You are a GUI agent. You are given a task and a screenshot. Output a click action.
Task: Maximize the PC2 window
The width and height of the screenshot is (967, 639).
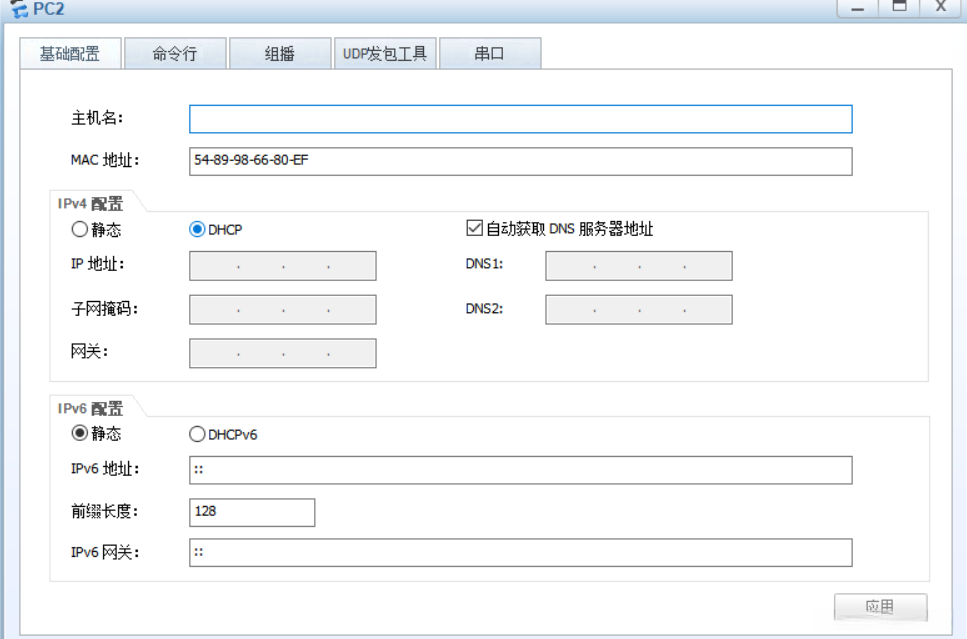pos(900,7)
